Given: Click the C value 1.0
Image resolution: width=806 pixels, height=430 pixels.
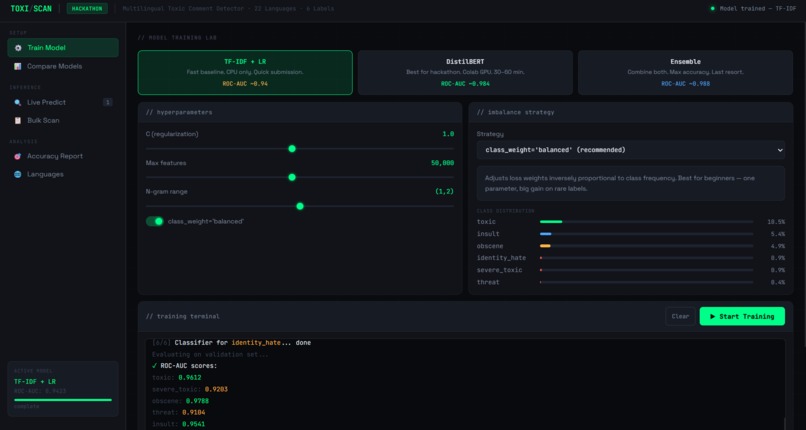Looking at the screenshot, I should coord(448,134).
